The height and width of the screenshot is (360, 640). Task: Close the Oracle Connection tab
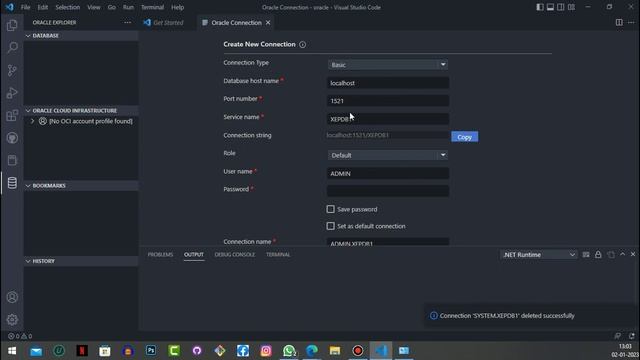pos(268,22)
